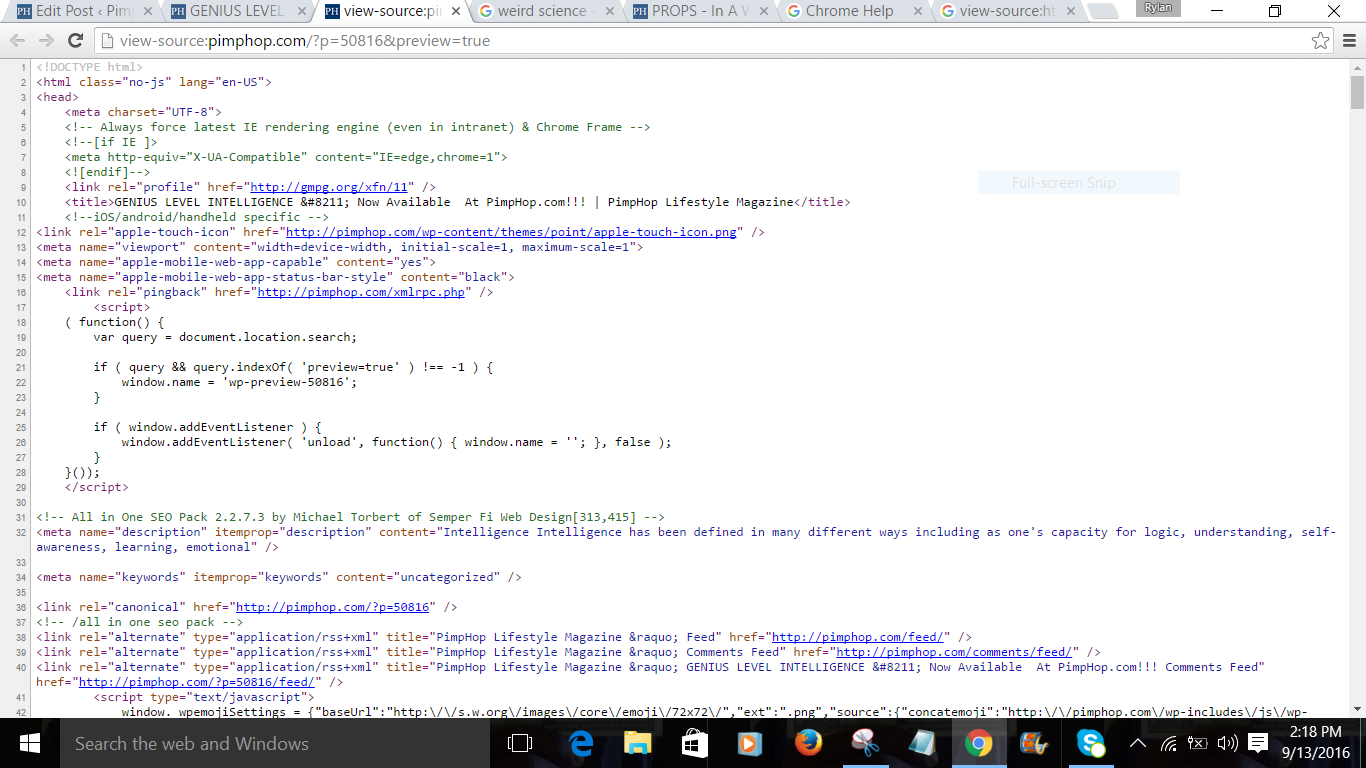This screenshot has width=1366, height=768.
Task: Open the Chrome hamburger menu
Action: point(1348,41)
